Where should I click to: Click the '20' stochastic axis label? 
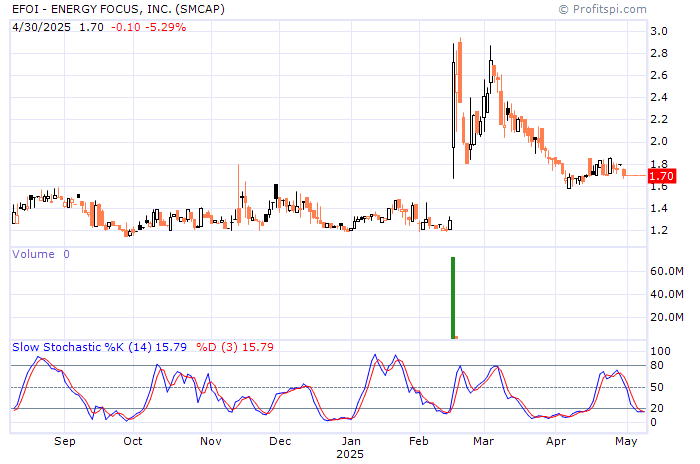tap(657, 408)
